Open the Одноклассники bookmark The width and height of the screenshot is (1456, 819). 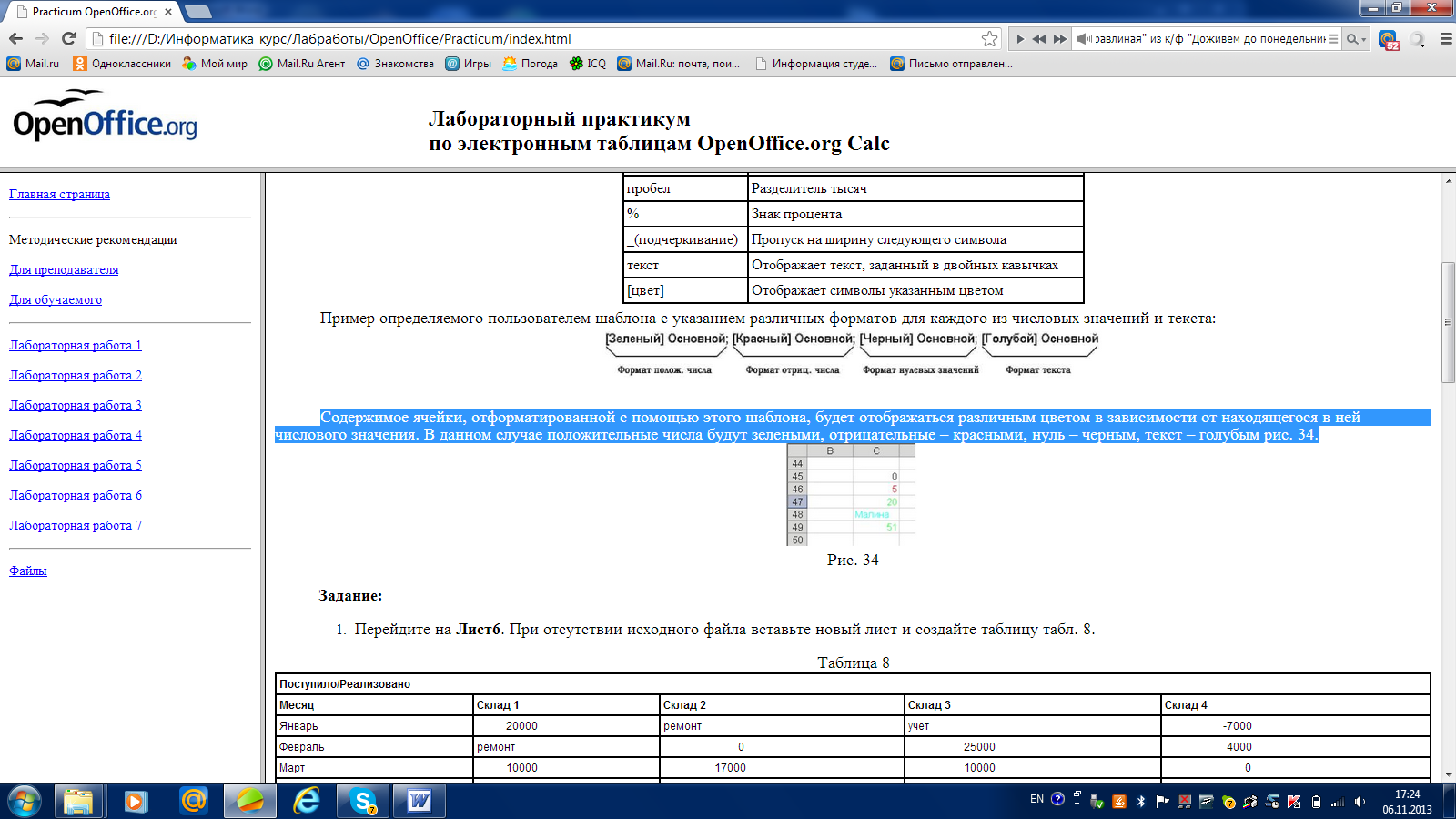tap(122, 64)
